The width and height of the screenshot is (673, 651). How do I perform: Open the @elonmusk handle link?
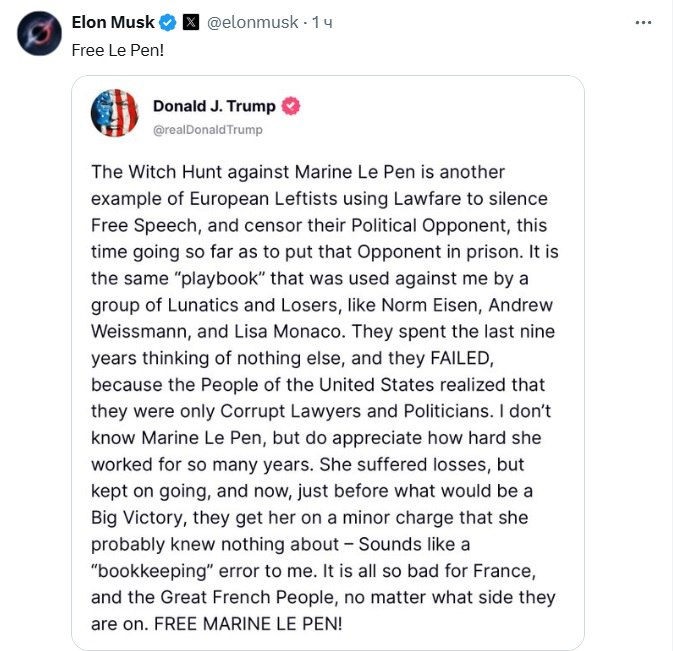(252, 22)
